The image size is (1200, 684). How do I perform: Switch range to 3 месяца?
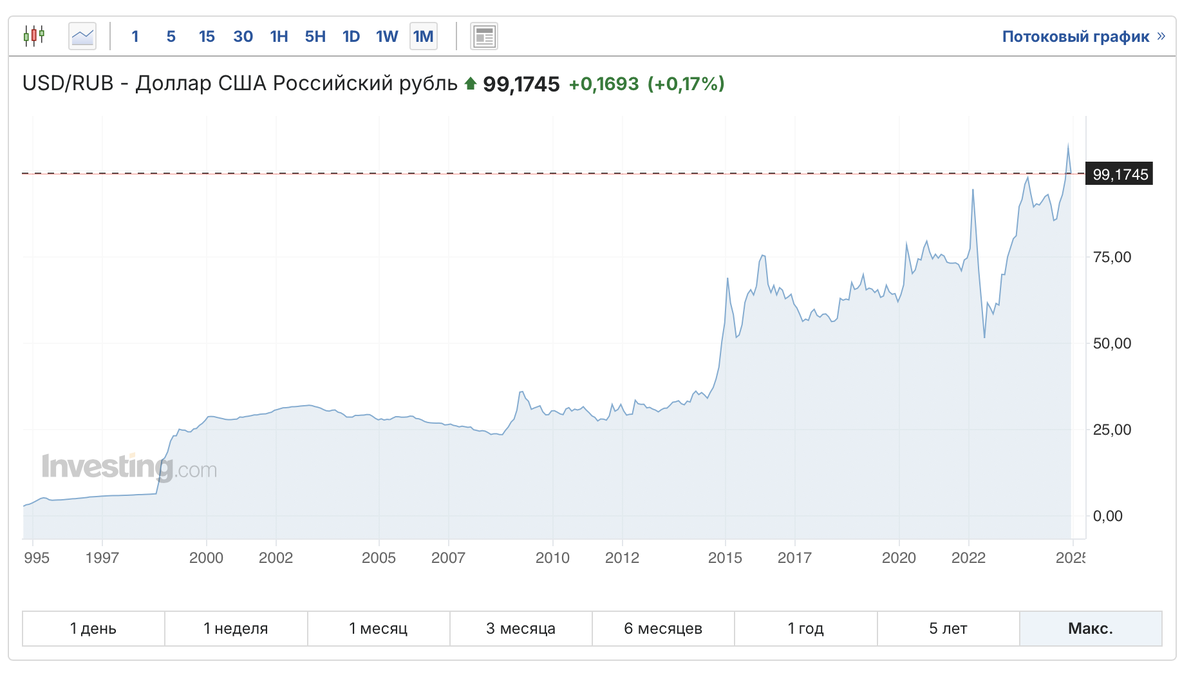(521, 629)
